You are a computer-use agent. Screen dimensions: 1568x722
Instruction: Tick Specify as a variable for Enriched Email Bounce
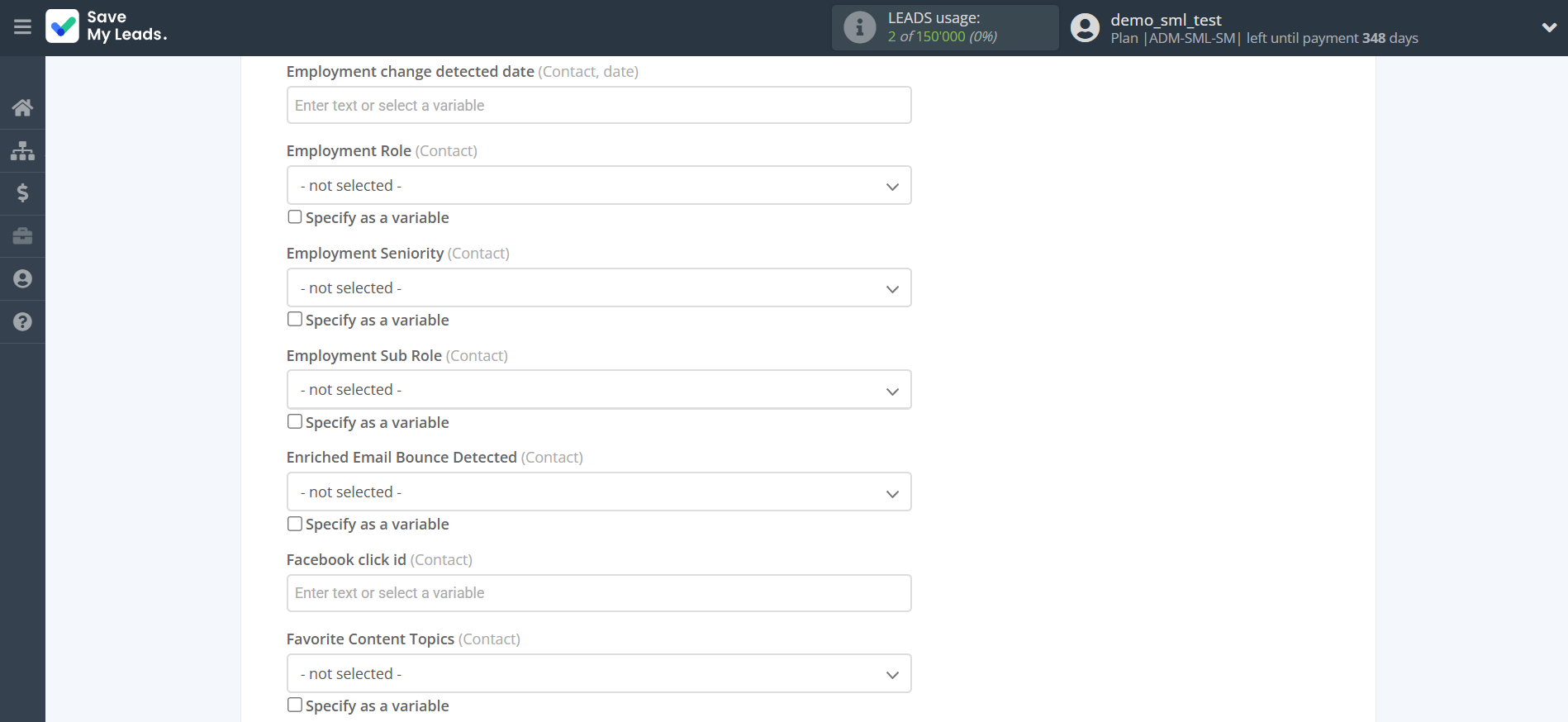pos(295,524)
